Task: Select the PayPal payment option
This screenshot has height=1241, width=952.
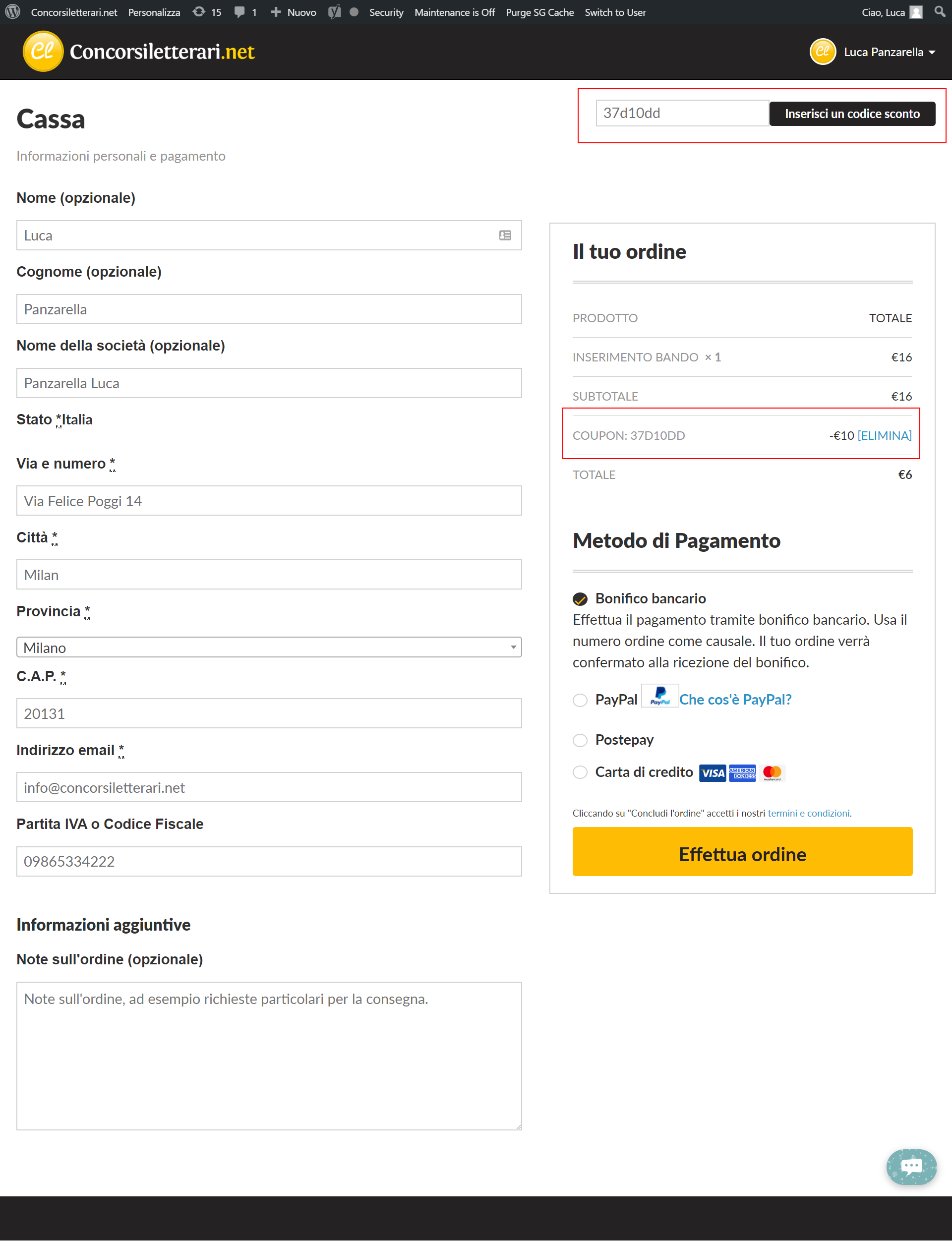Action: 580,700
